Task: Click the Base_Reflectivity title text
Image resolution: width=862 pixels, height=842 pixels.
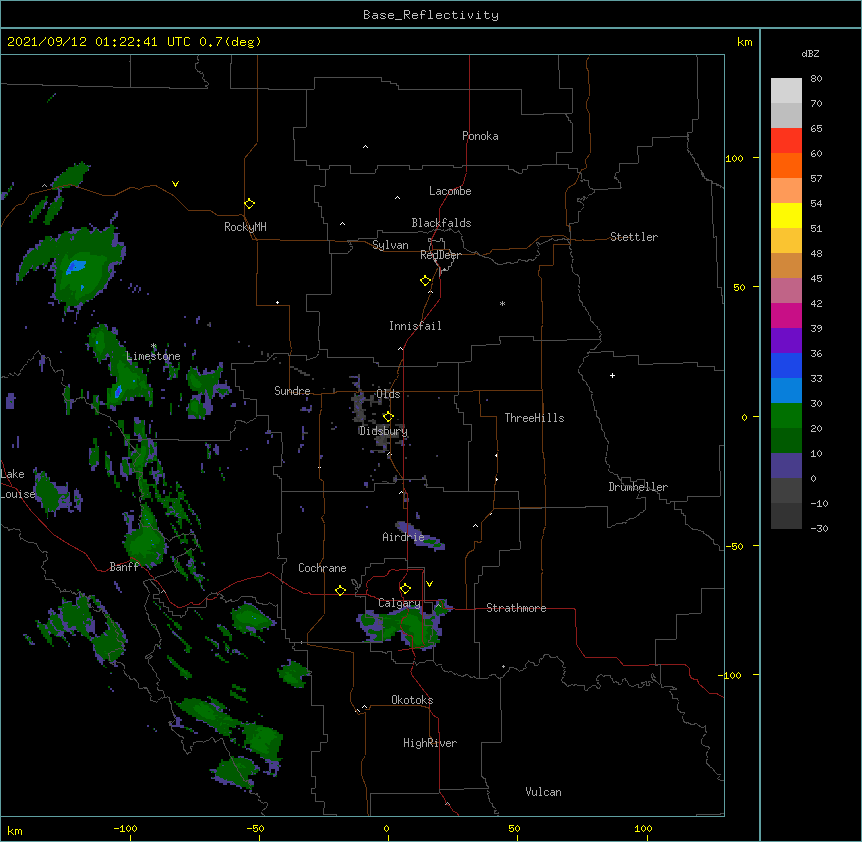Action: tap(430, 15)
